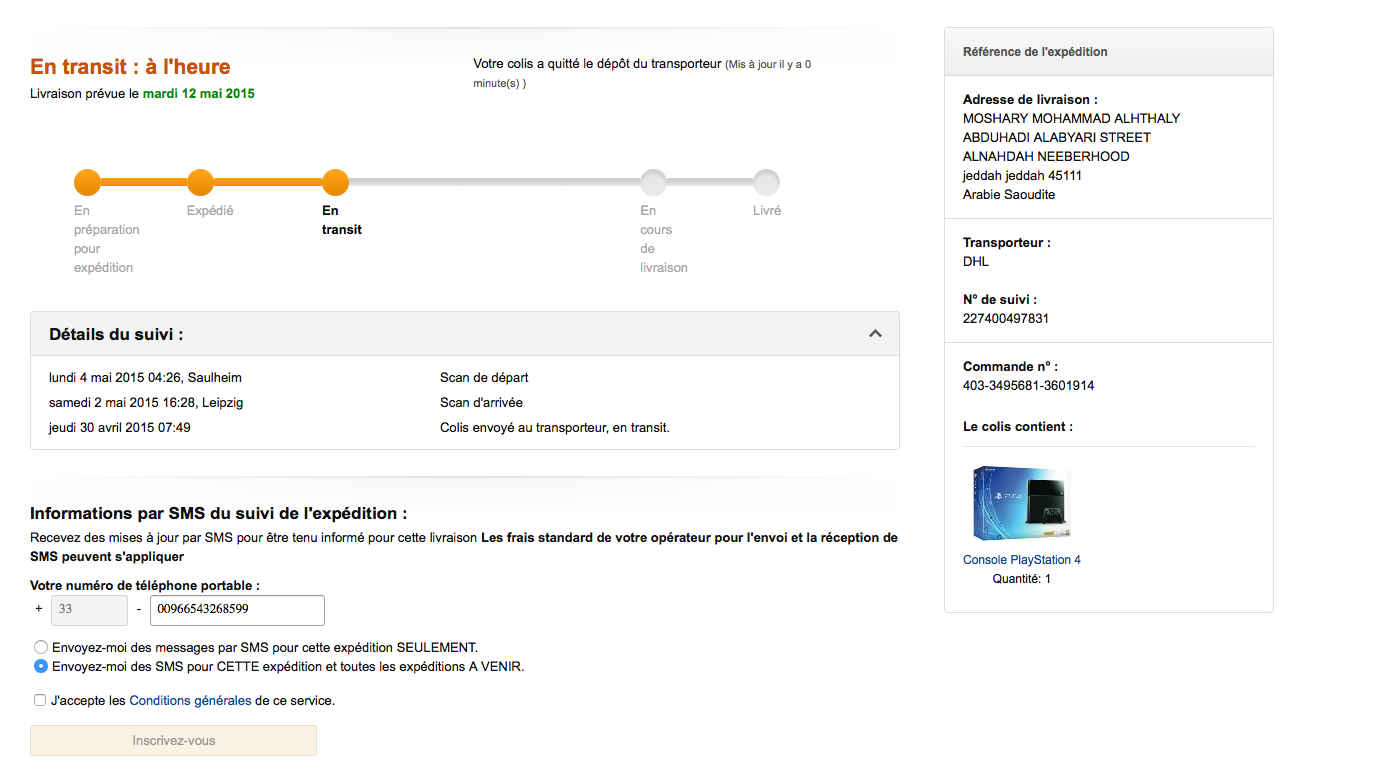Click the Détails du suivi header
Image resolution: width=1373 pixels, height=777 pixels.
tap(116, 334)
